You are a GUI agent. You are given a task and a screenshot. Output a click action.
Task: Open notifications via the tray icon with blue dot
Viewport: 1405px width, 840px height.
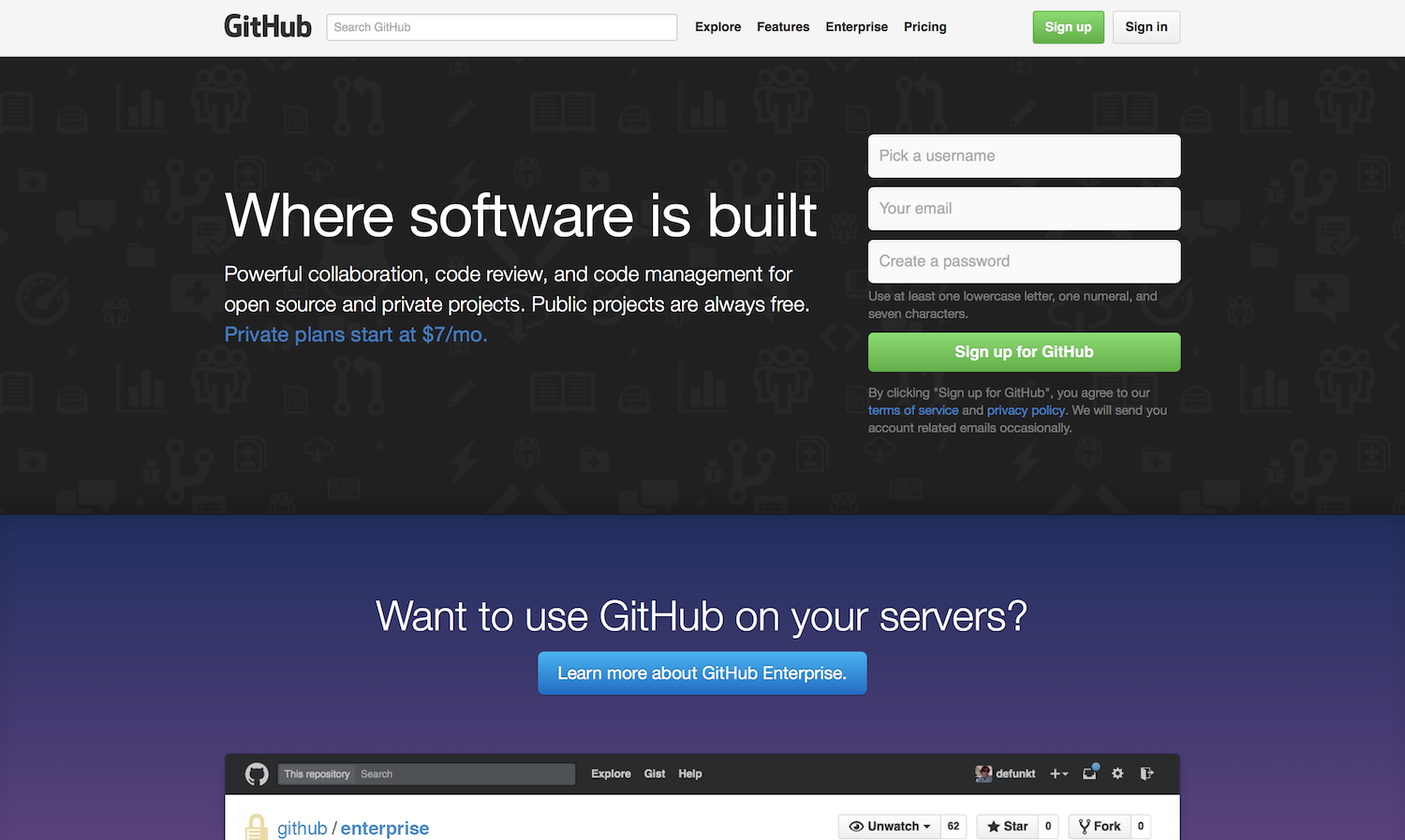[x=1089, y=774]
